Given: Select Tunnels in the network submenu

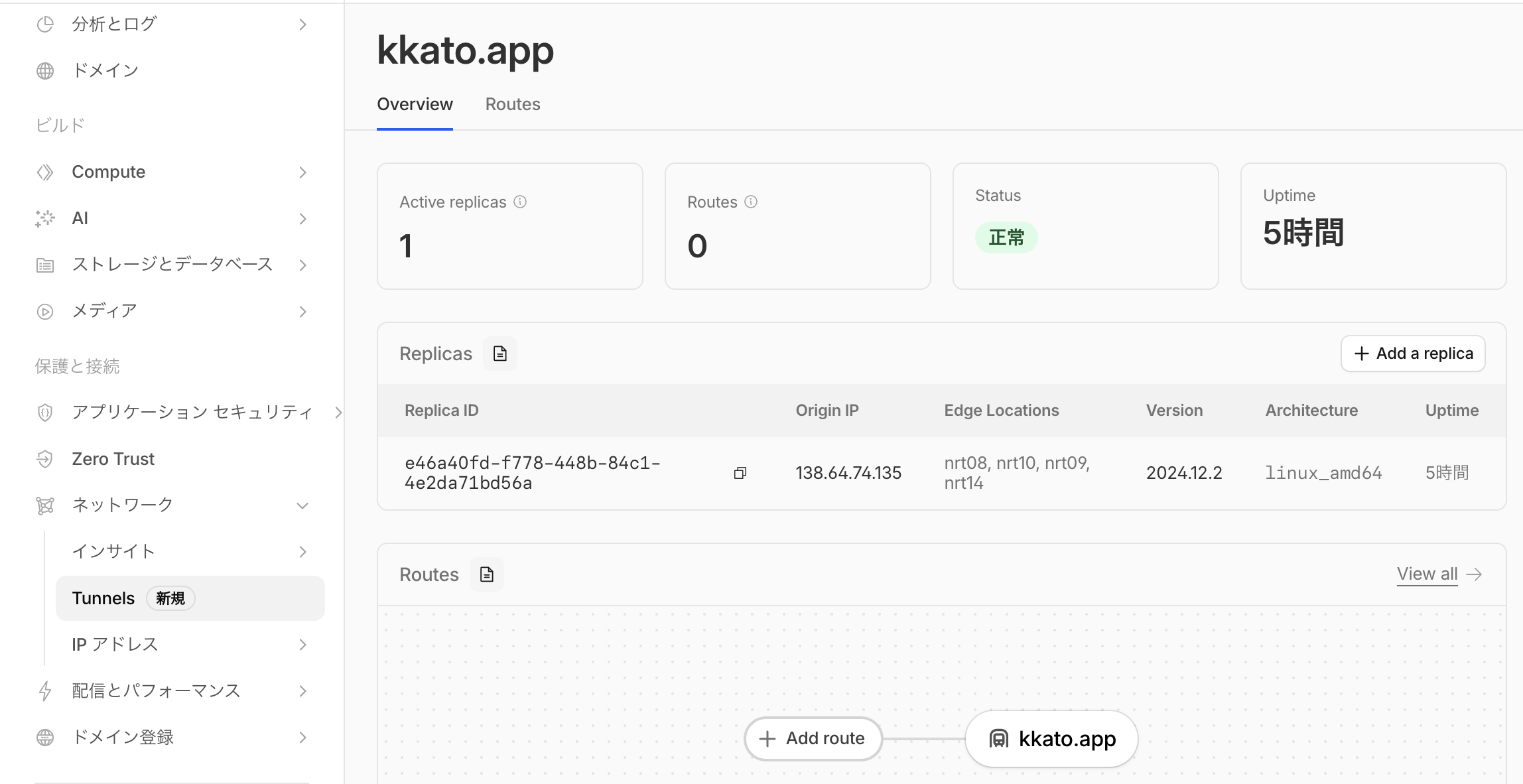Looking at the screenshot, I should [103, 598].
